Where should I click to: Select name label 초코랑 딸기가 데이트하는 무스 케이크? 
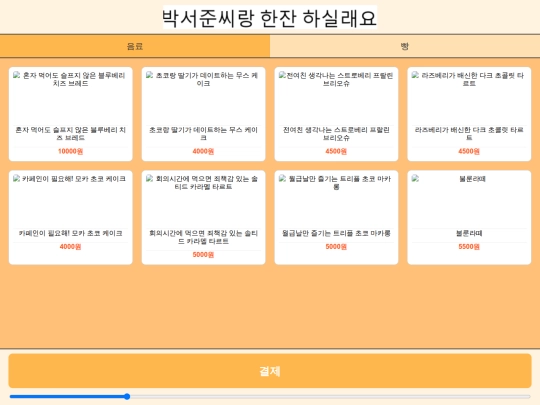[x=204, y=134]
